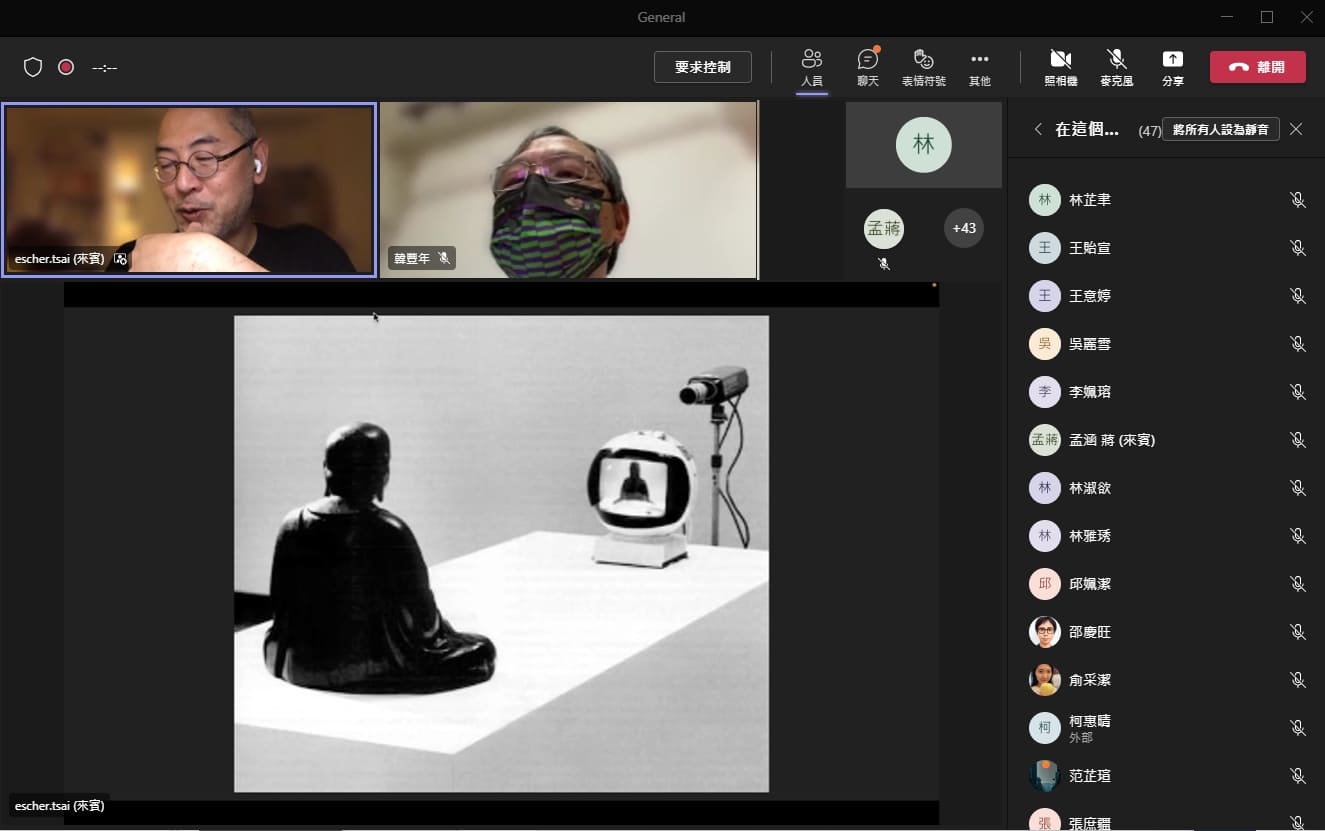Open the 其他 more options menu
Viewport: 1325px width, 831px height.
(x=979, y=66)
